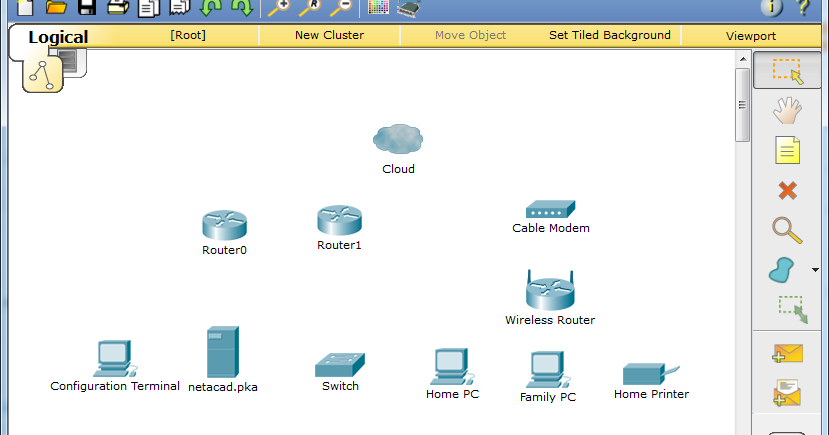Image resolution: width=829 pixels, height=435 pixels.
Task: Reset zoom with the R magnifier
Action: coord(310,7)
